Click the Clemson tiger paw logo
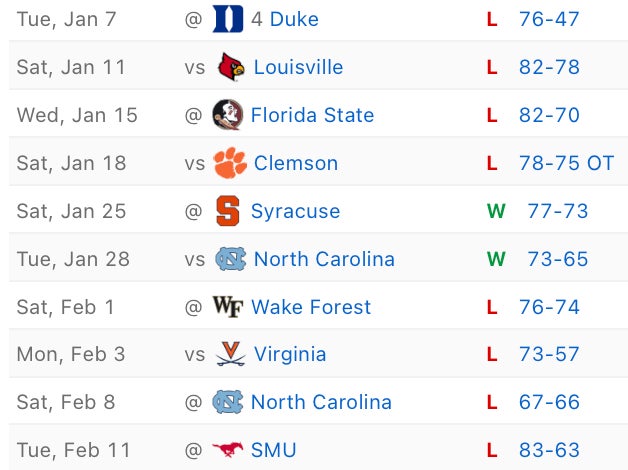The width and height of the screenshot is (628, 470). pyautogui.click(x=231, y=163)
